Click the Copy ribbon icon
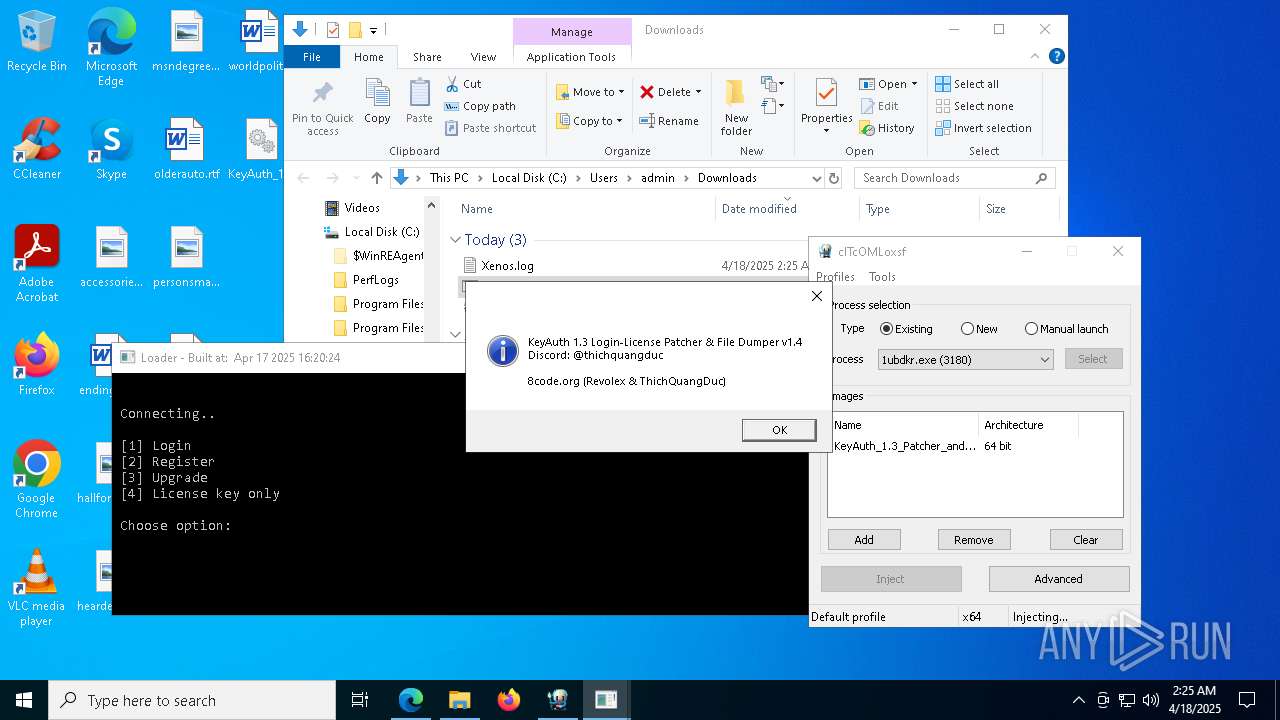Image resolution: width=1280 pixels, height=720 pixels. [377, 103]
